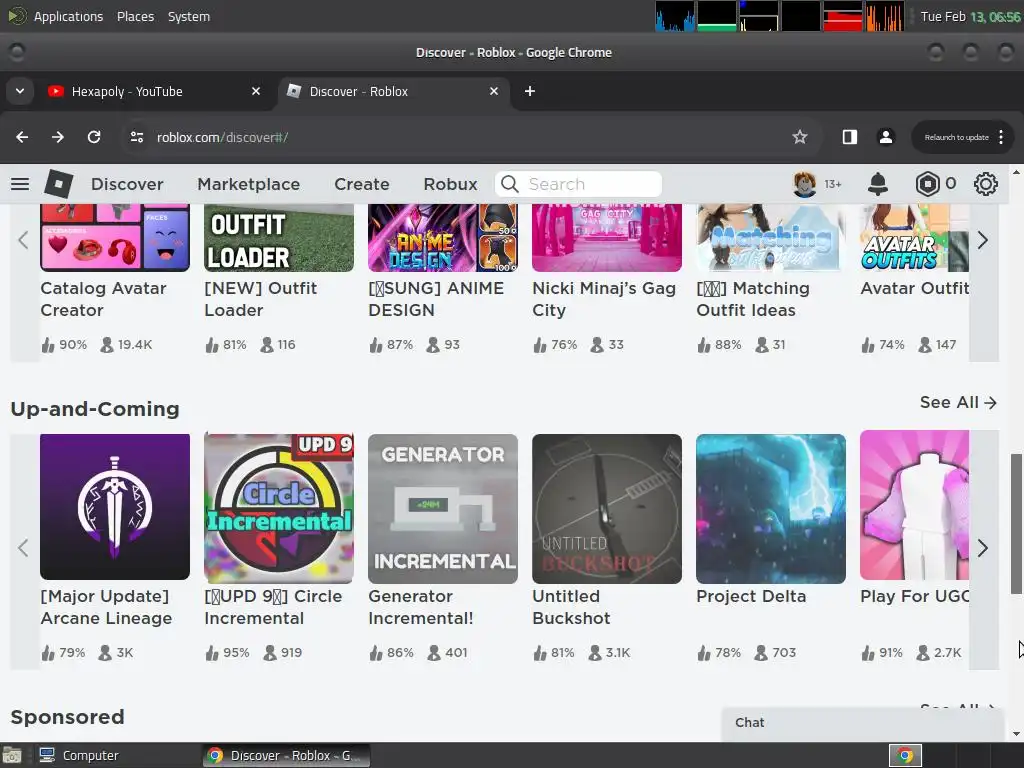Bookmark this page with the star
This screenshot has height=768, width=1024.
(799, 137)
